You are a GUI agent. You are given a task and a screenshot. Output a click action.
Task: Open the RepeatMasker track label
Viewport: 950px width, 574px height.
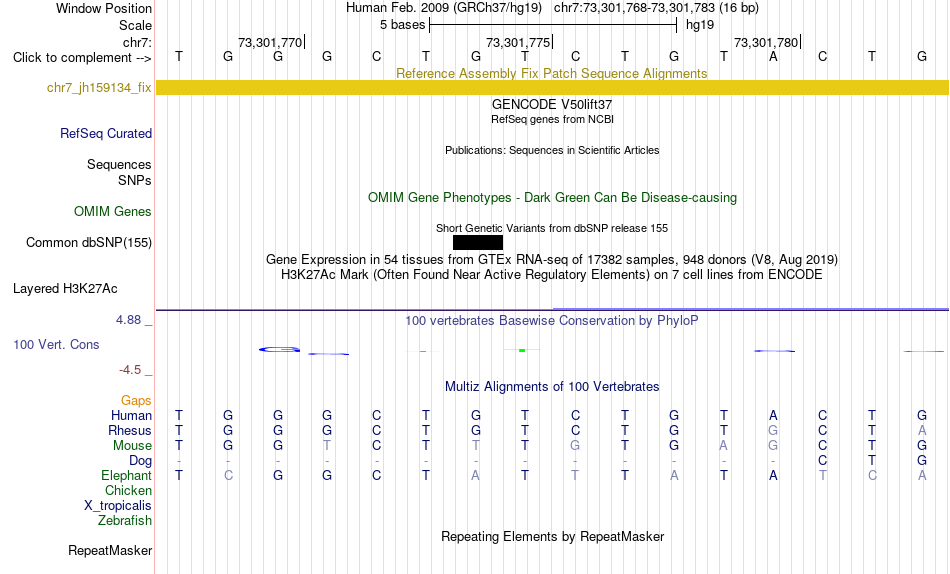[x=110, y=550]
